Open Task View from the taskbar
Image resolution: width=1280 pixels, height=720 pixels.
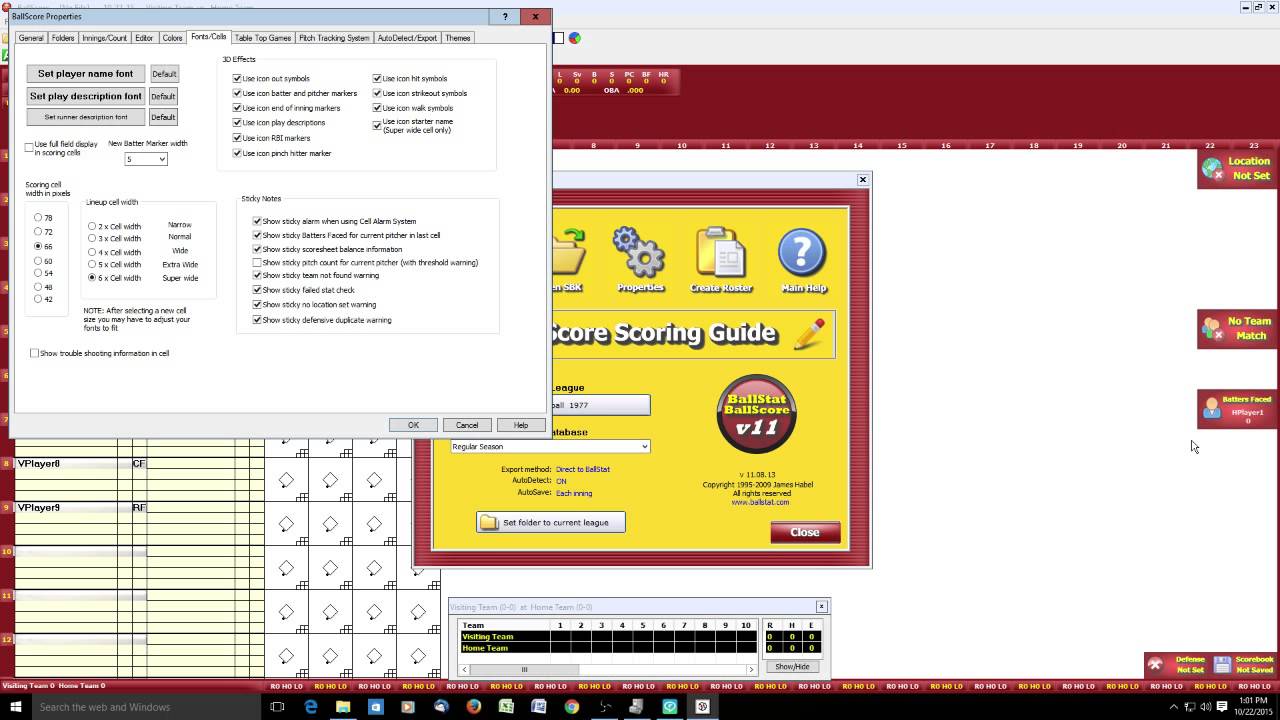coord(278,707)
